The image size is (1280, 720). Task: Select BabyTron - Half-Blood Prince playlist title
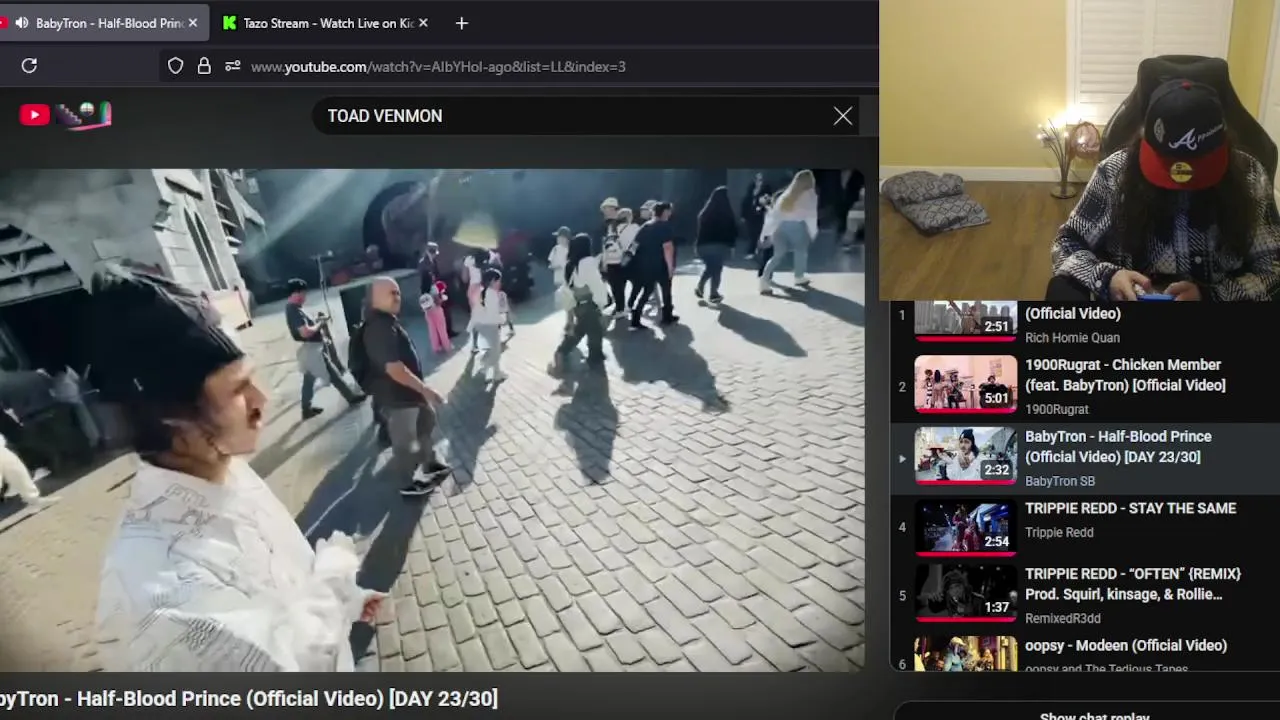click(x=1118, y=447)
